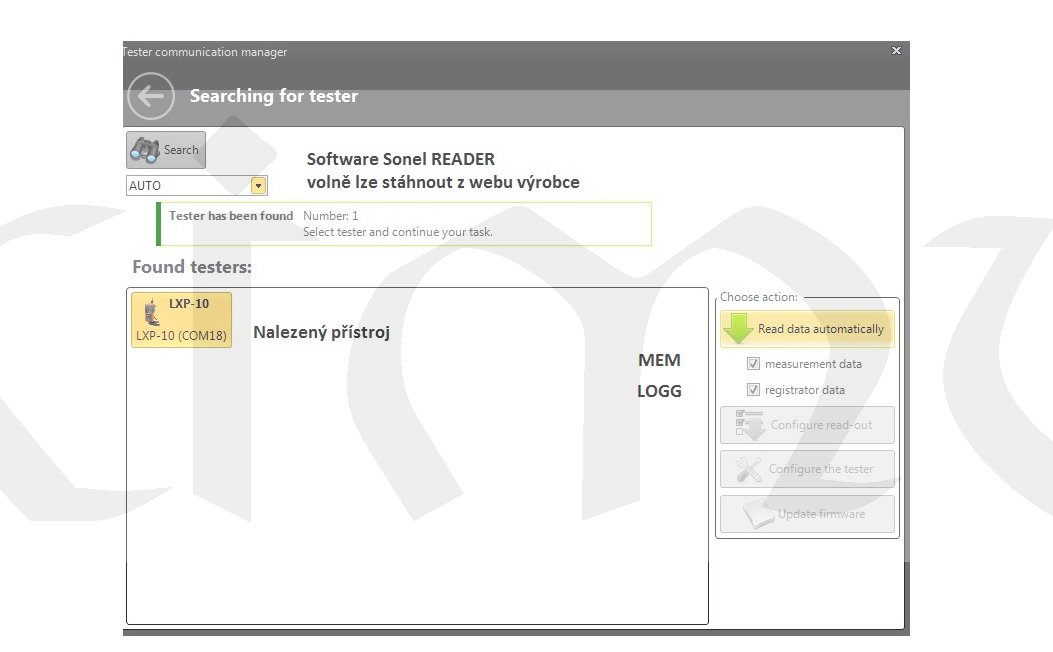Click the back arrow circle icon
This screenshot has height=652, width=1053.
coord(151,97)
